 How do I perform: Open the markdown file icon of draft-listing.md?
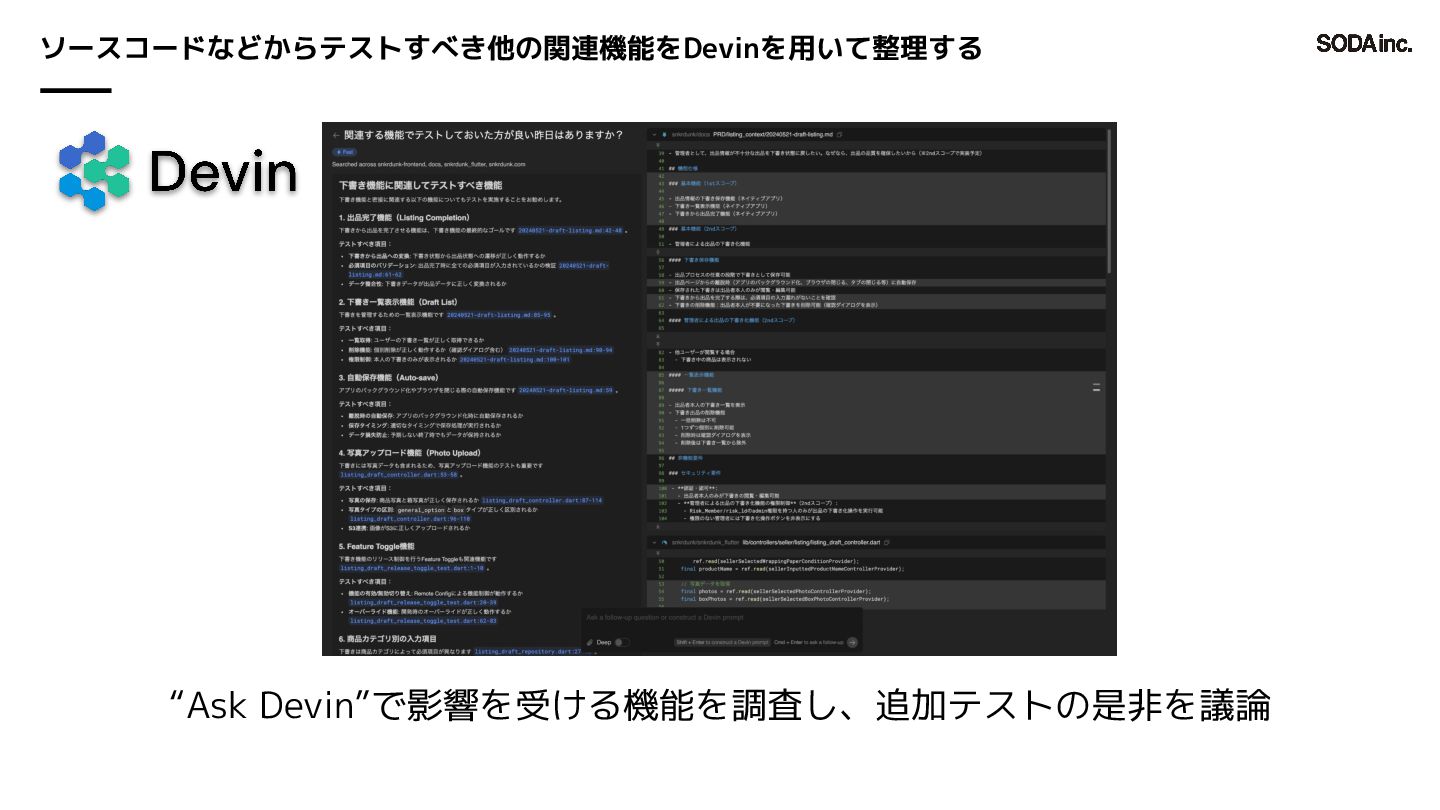point(664,134)
